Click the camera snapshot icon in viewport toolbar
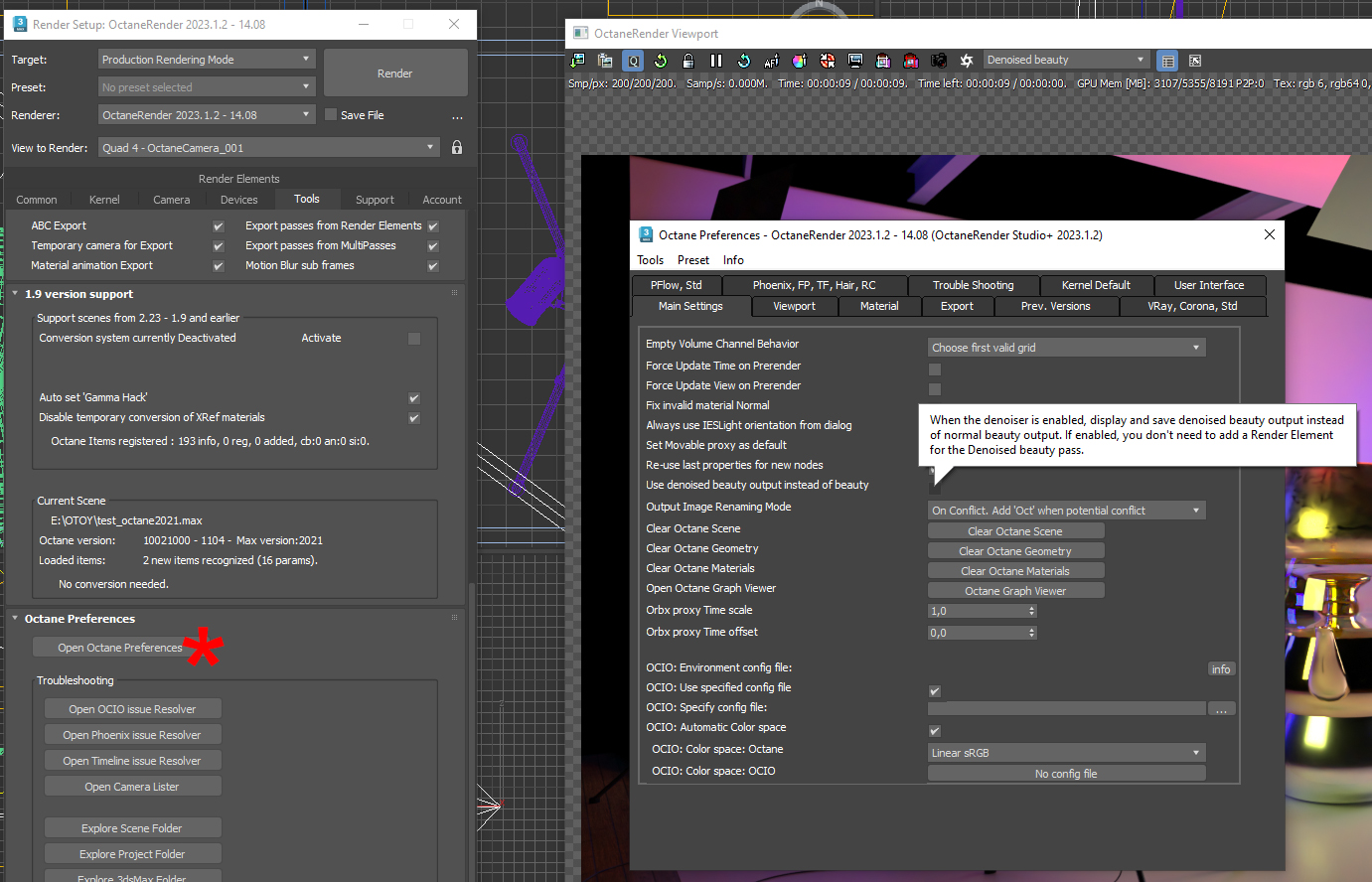The image size is (1372, 882). (x=939, y=61)
